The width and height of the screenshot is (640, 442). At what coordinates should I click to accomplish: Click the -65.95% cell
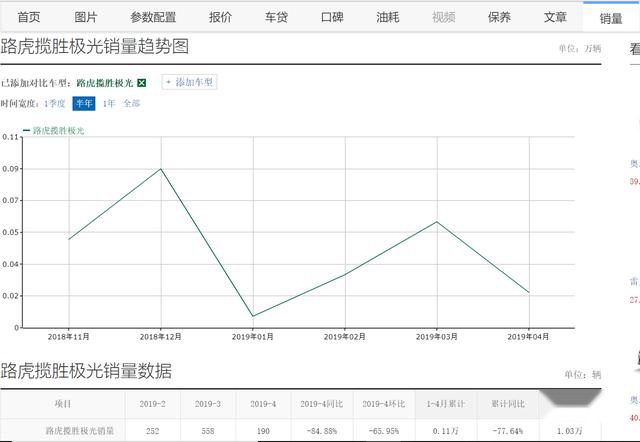pyautogui.click(x=384, y=431)
